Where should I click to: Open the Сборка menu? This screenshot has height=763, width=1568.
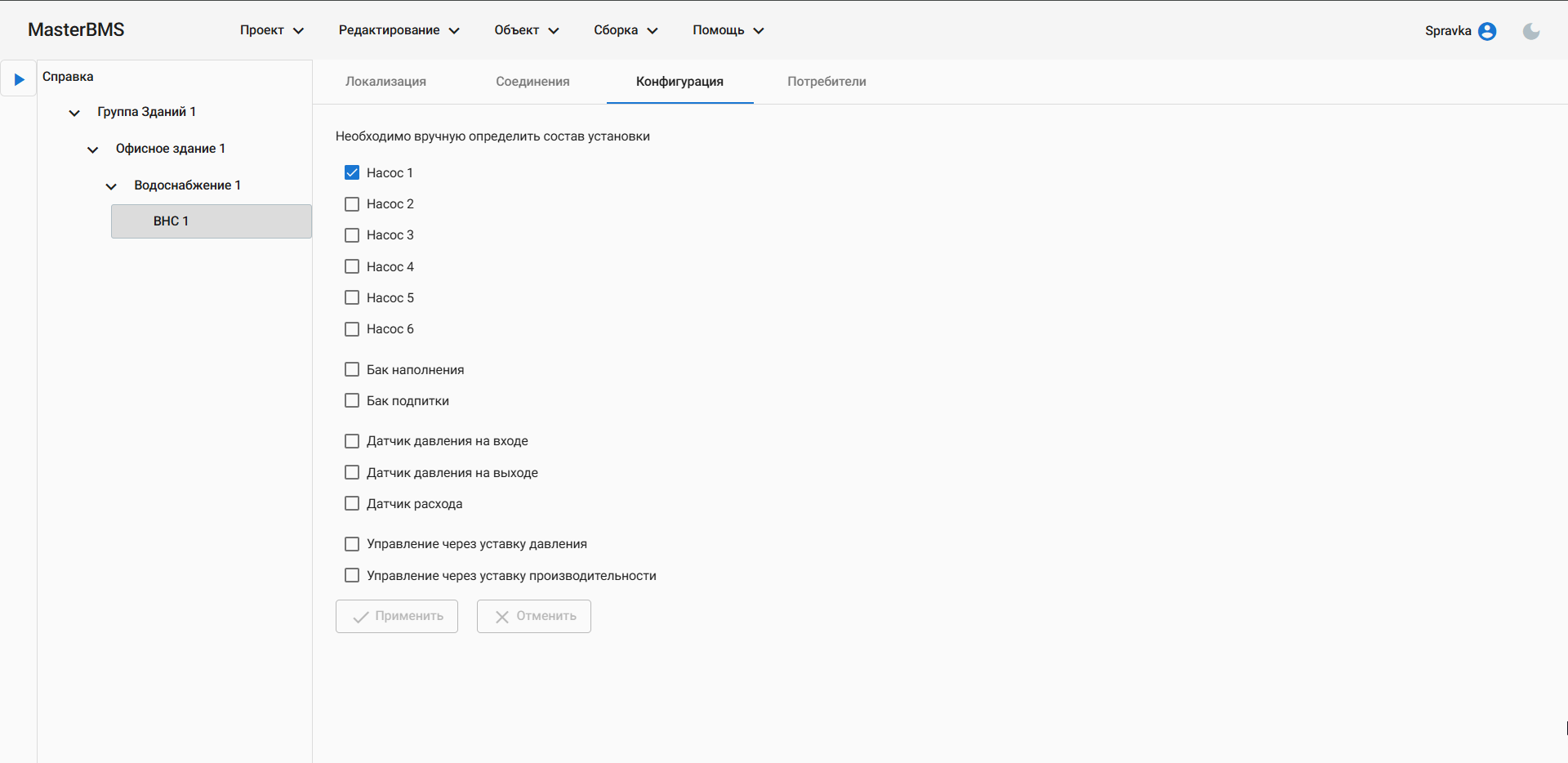[625, 30]
